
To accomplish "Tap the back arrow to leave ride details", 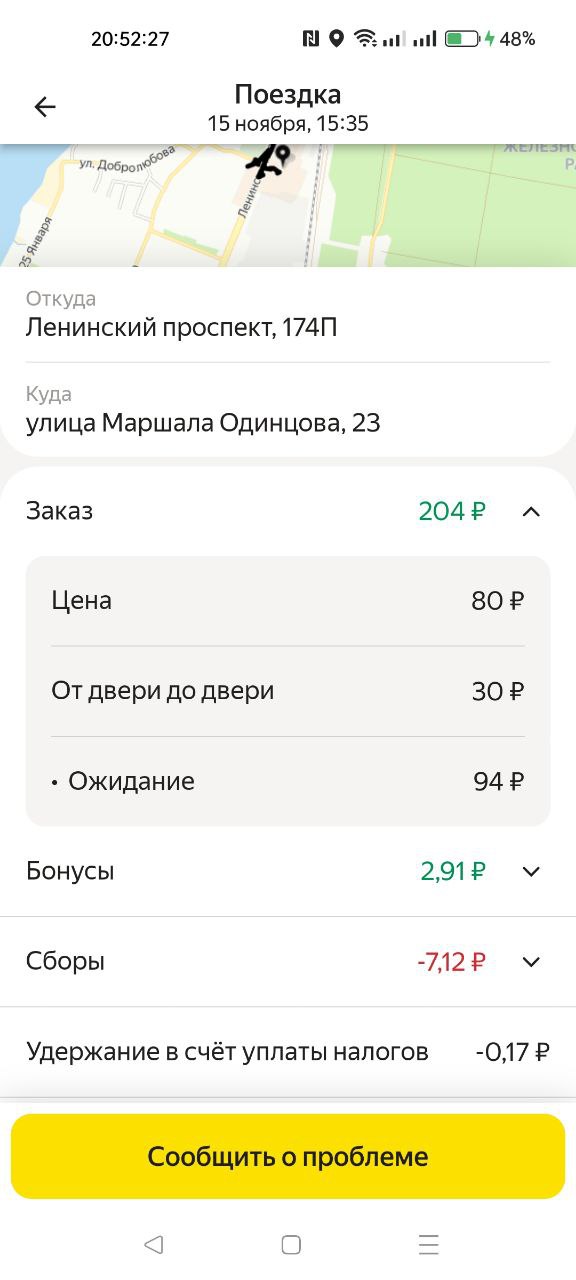I will click(45, 106).
